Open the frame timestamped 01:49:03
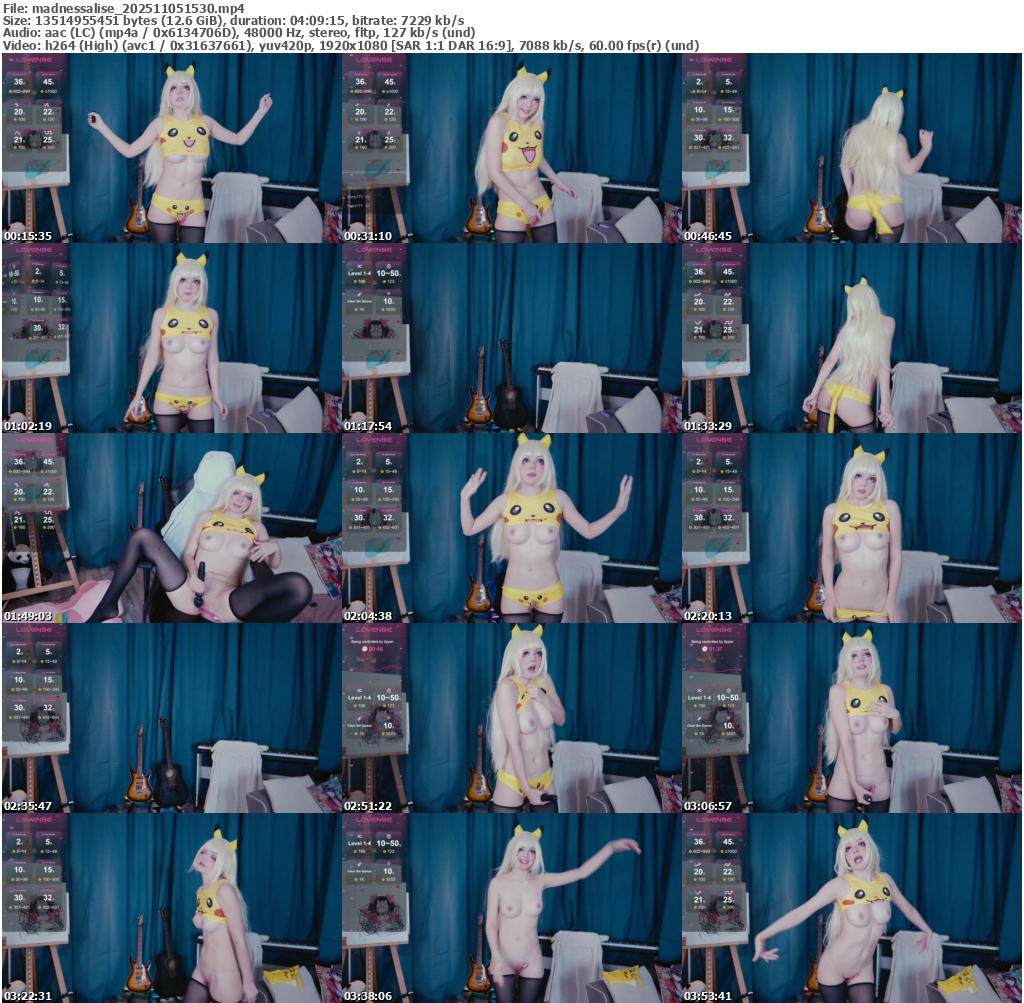The width and height of the screenshot is (1024, 1003). point(171,528)
